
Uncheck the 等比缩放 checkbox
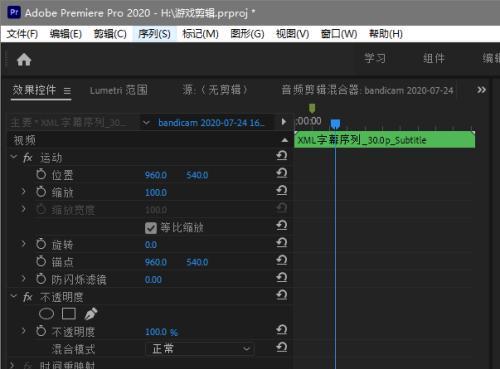click(x=151, y=228)
